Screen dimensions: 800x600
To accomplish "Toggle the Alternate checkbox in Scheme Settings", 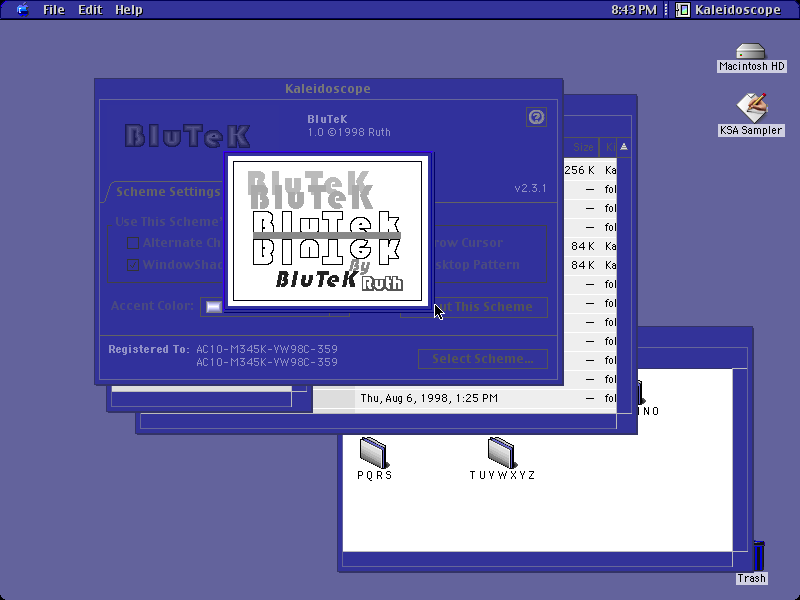I will click(133, 243).
